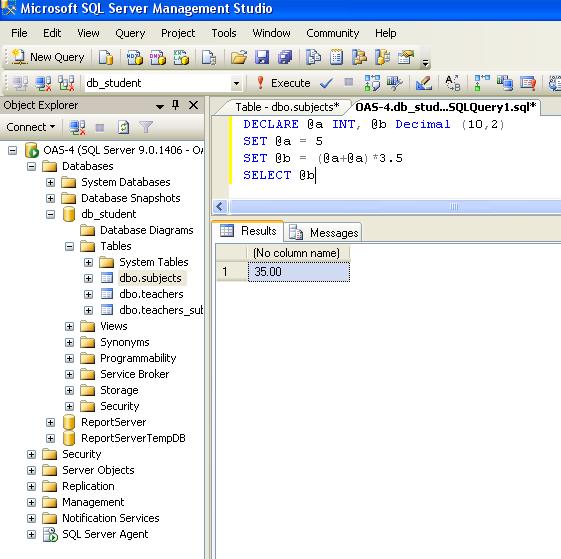561x559 pixels.
Task: Select the Database Diagrams folder
Action: 147,230
